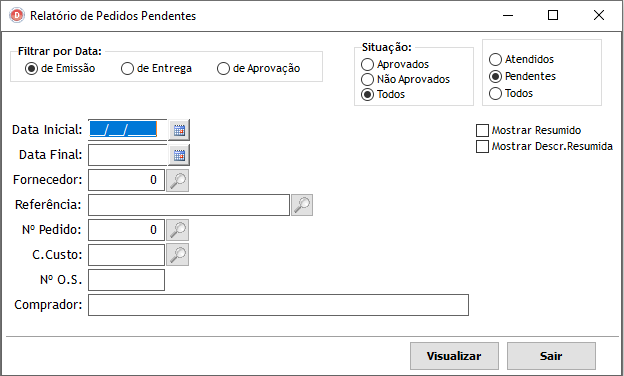Viewport: 624px width, 376px height.
Task: Open calendar picker for Data Final
Action: (179, 155)
